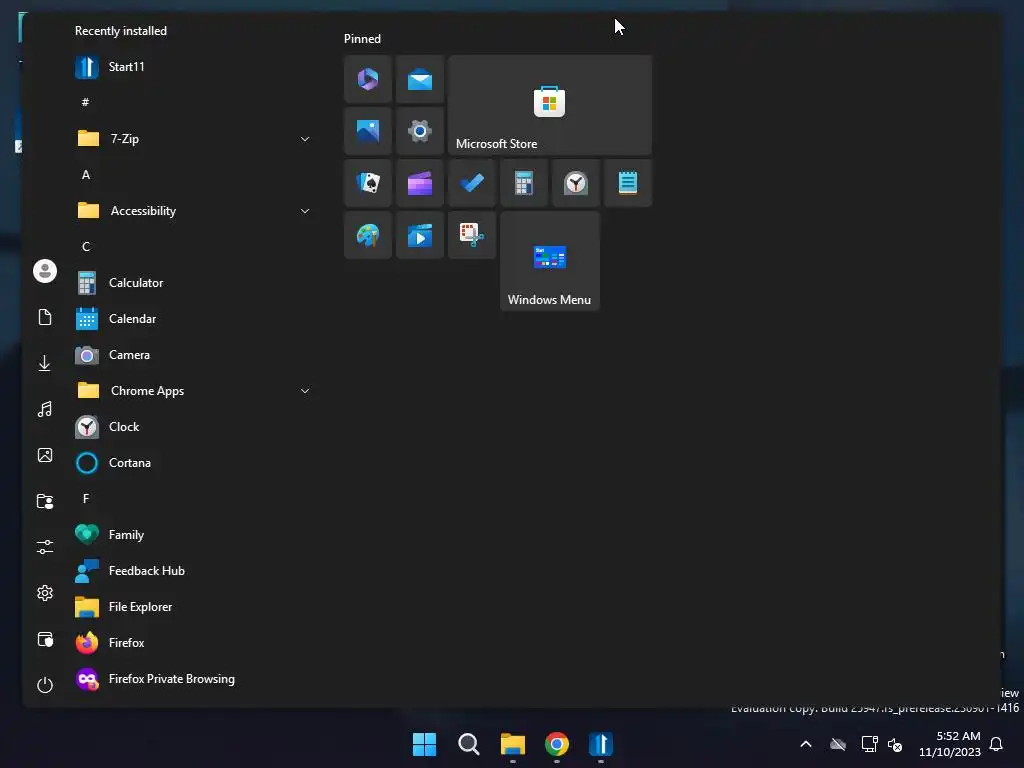
Task: Open Settings gear in the sidebar
Action: (x=45, y=593)
